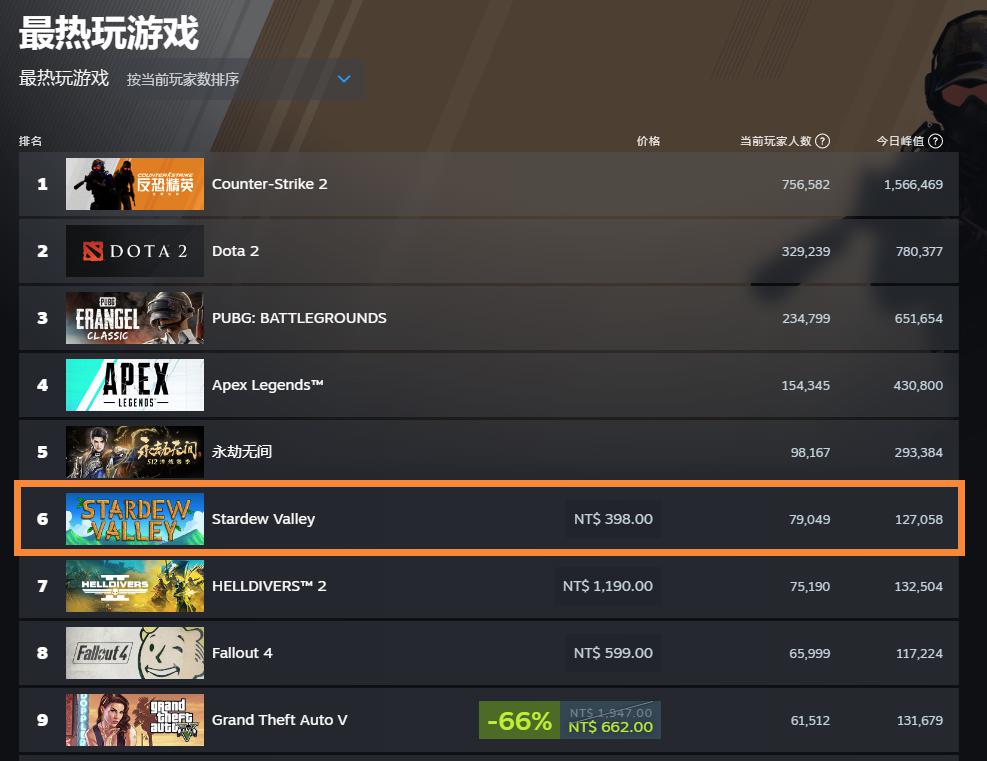
Task: Click HELLDIVERS 2 NT$ 1,190.00 price
Action: pyautogui.click(x=607, y=586)
